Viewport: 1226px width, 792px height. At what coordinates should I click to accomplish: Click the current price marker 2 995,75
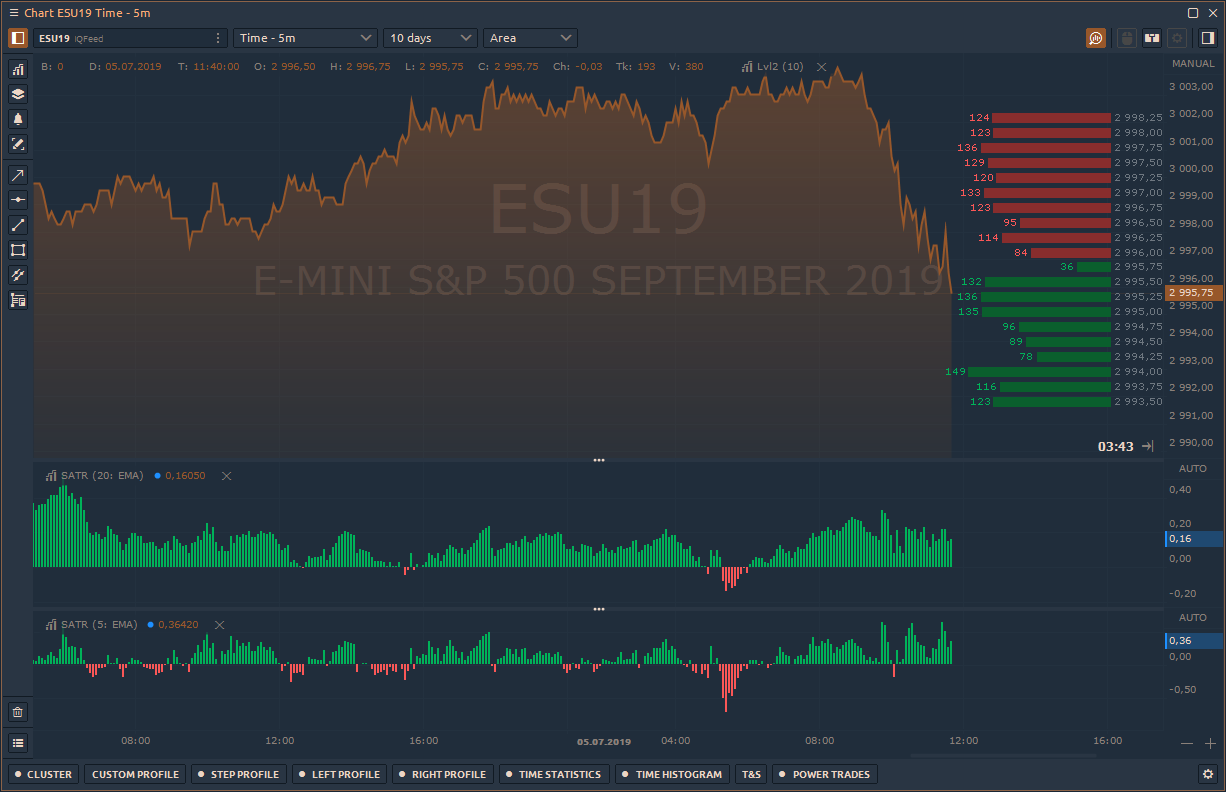[1192, 293]
